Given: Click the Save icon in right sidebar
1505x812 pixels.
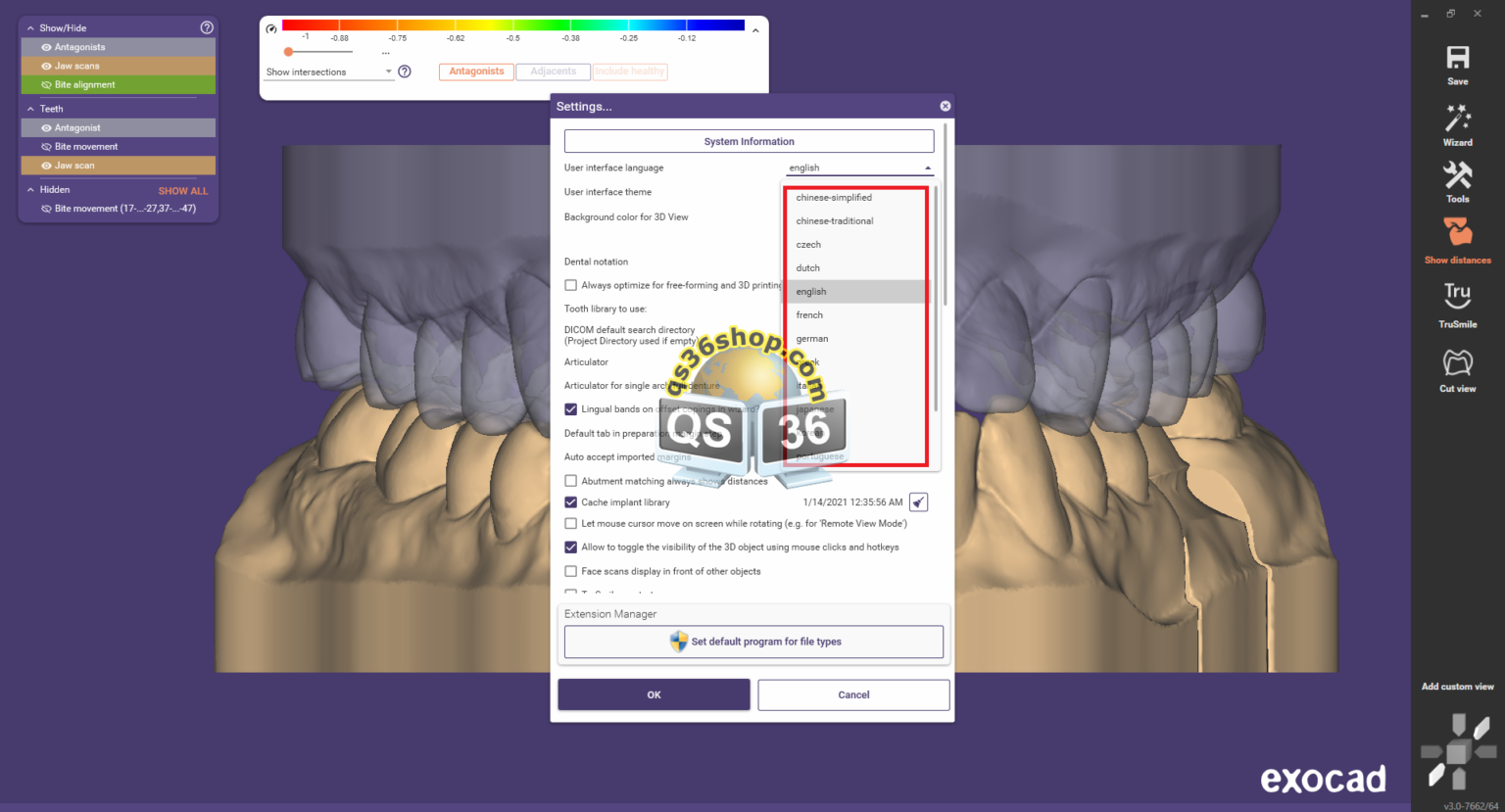Looking at the screenshot, I should tap(1457, 62).
